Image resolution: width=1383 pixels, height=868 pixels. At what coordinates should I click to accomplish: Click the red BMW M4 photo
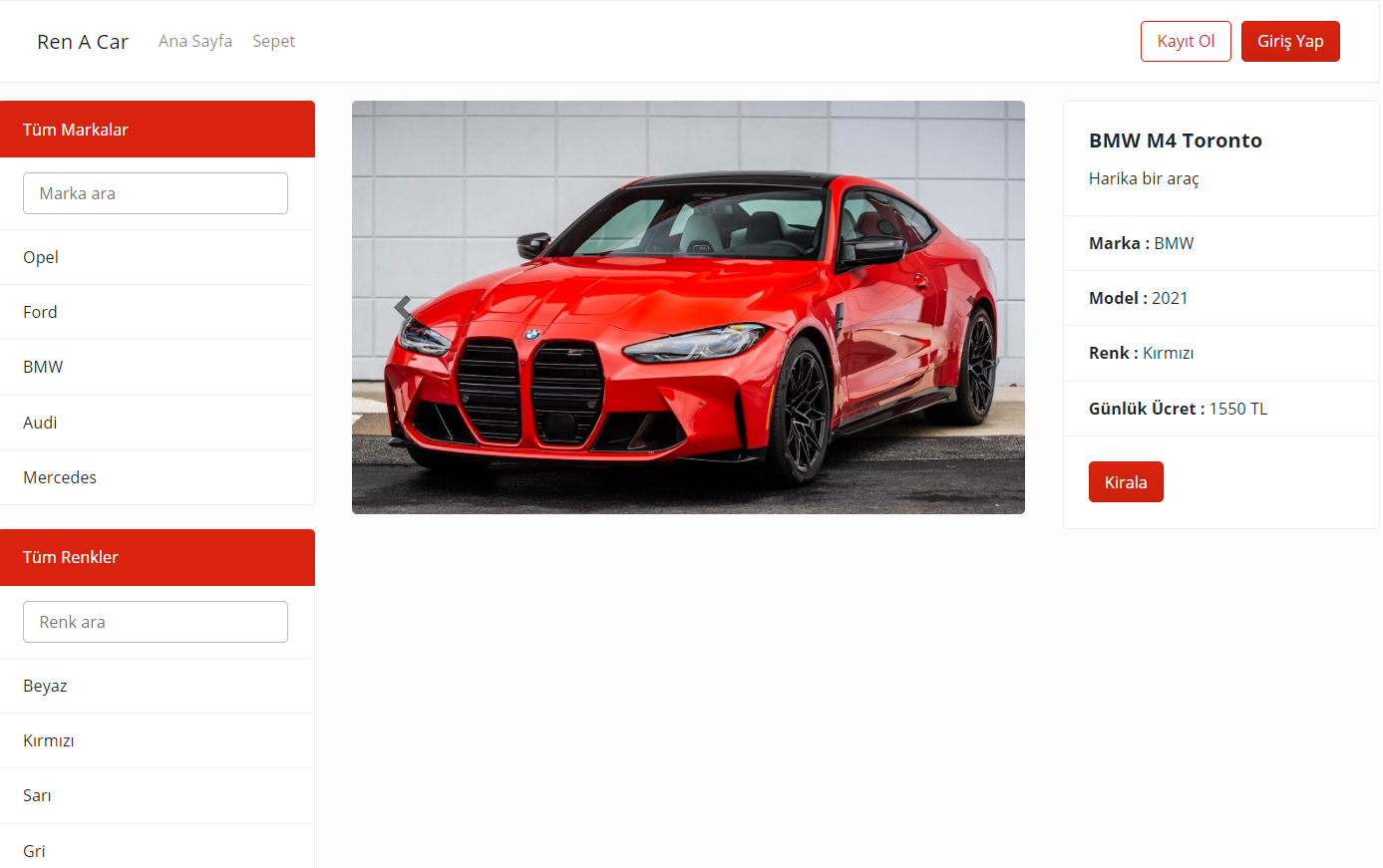[688, 307]
